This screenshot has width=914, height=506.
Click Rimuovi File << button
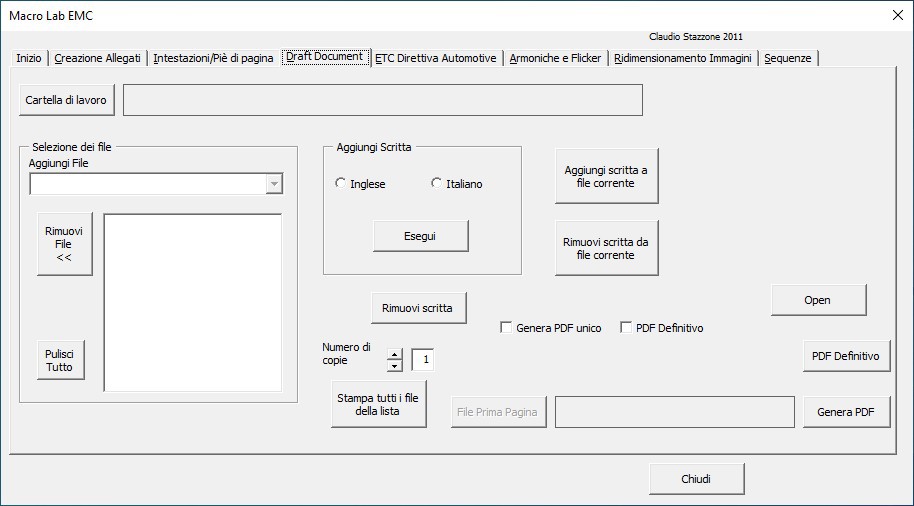(x=64, y=244)
